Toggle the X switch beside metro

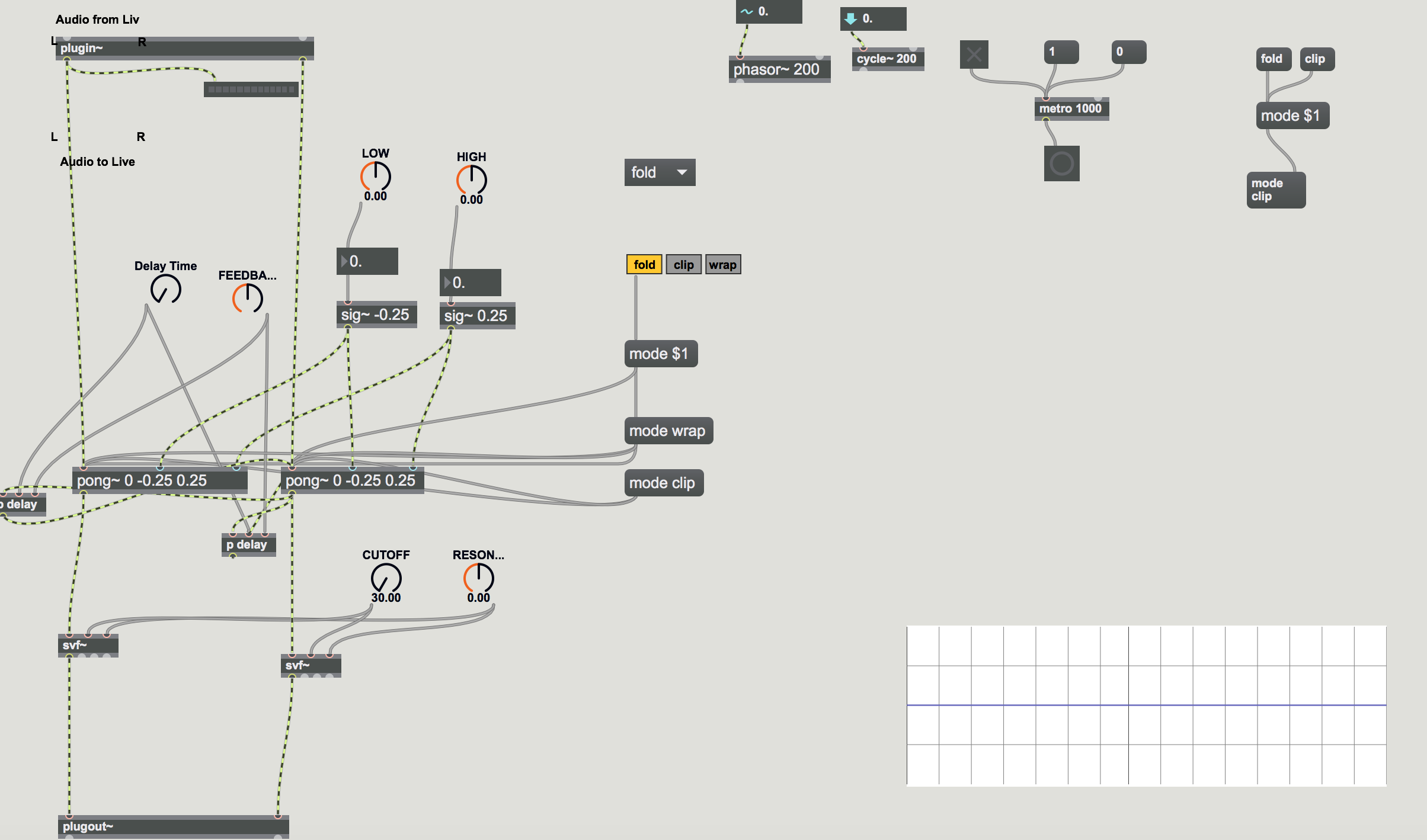[x=974, y=55]
